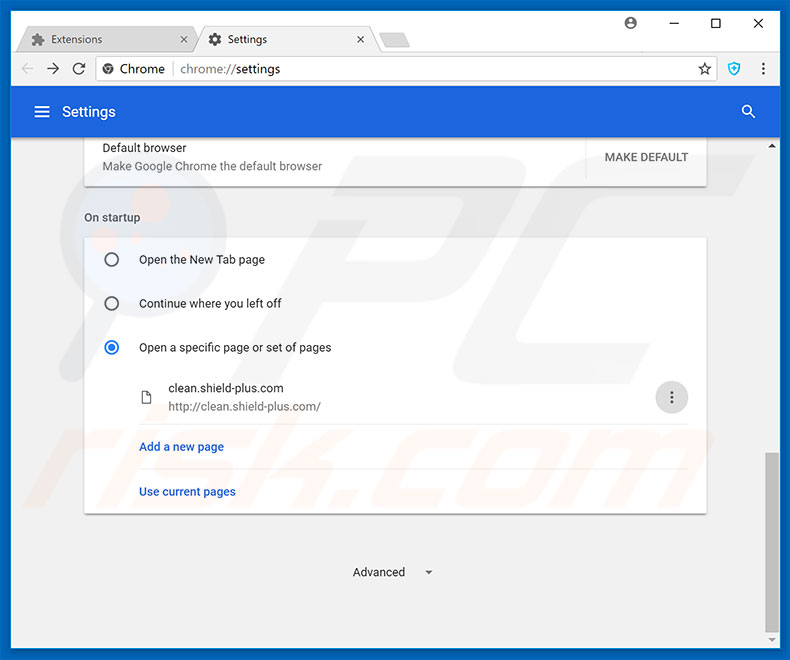Open the Settings hamburger menu
Image resolution: width=790 pixels, height=660 pixels.
[x=42, y=112]
